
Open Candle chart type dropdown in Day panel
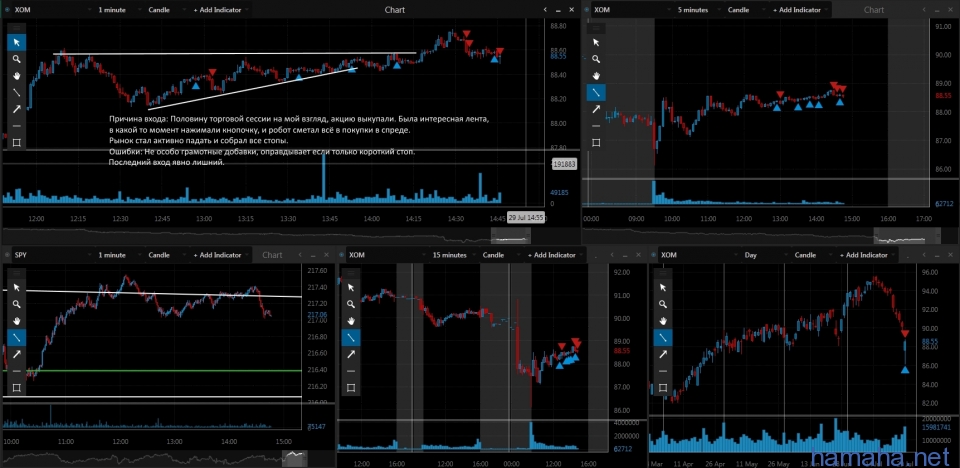coord(812,255)
